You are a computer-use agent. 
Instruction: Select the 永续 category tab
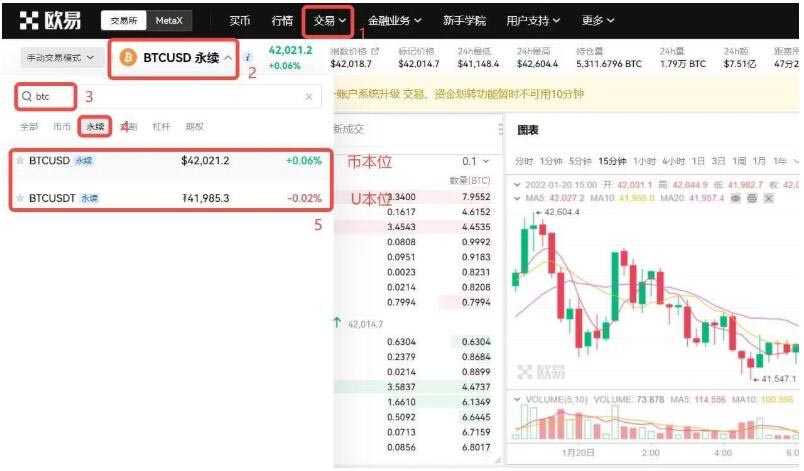[95, 126]
